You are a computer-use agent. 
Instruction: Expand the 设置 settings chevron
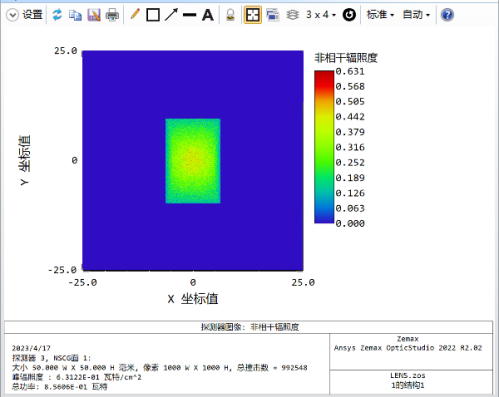click(x=12, y=15)
